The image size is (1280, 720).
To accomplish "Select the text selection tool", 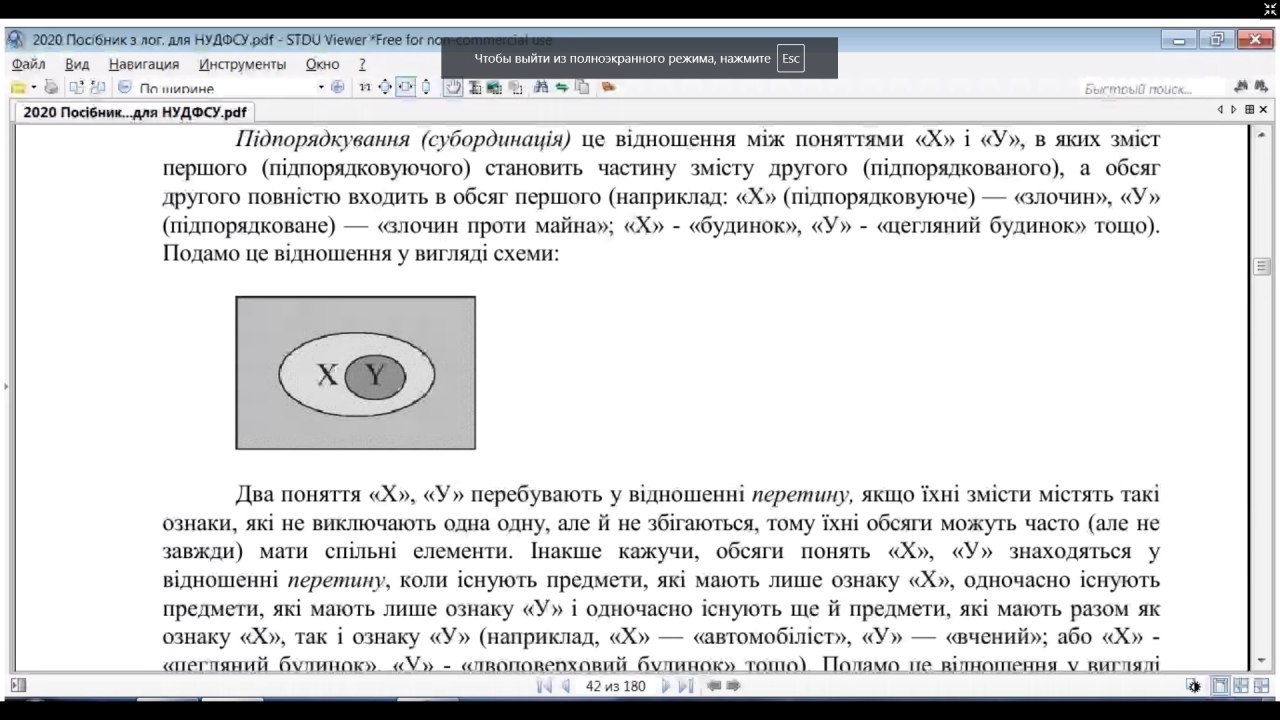I will 473,87.
